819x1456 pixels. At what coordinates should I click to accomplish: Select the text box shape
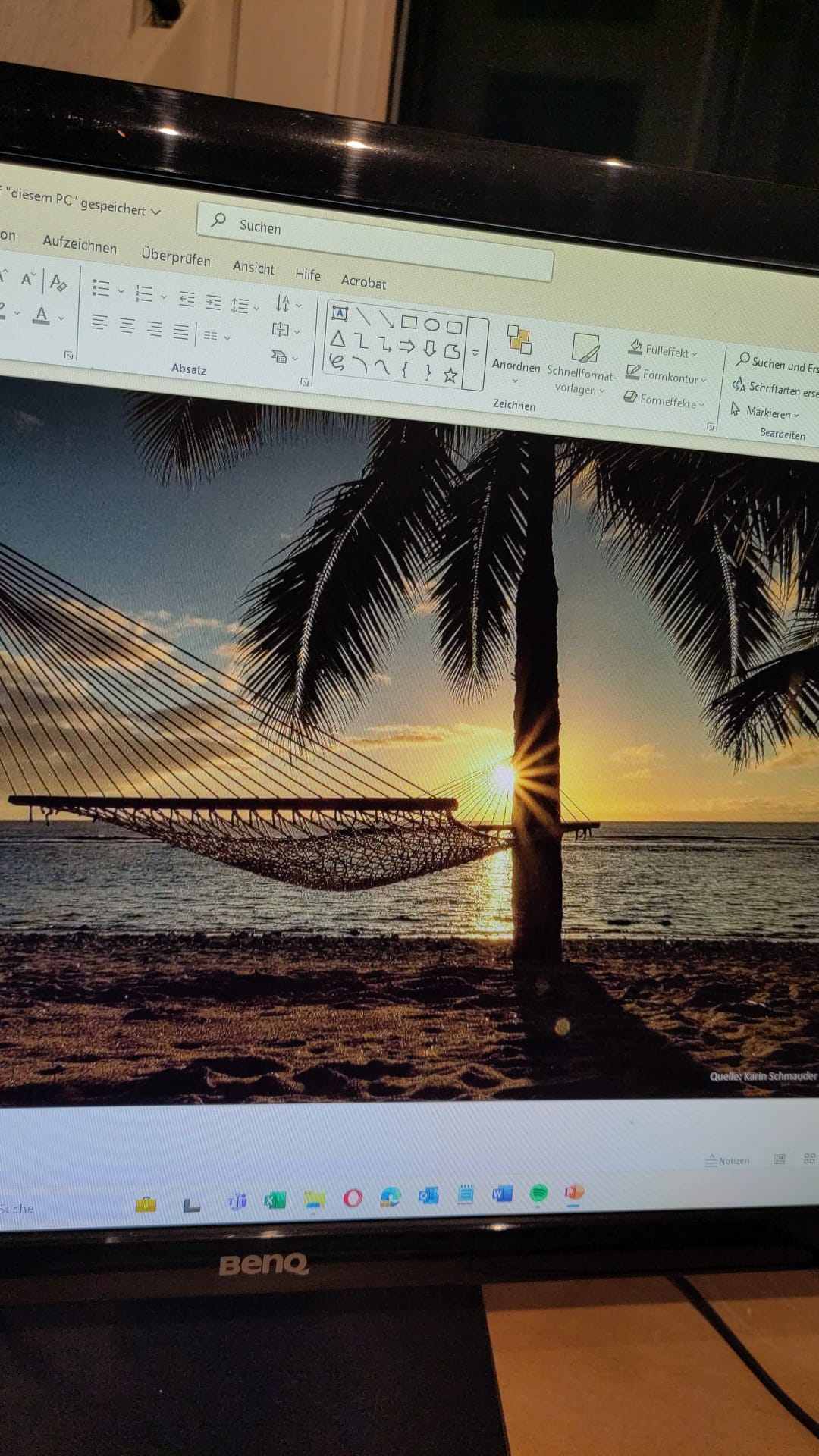(340, 313)
